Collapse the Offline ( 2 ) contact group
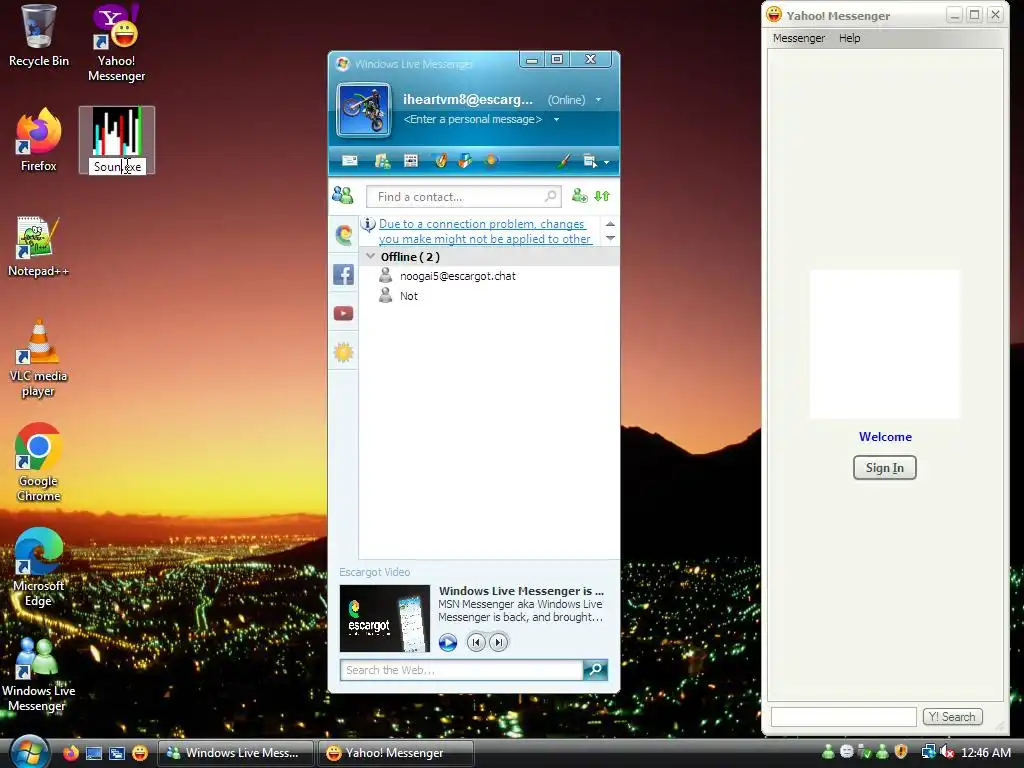Screen dimensions: 1024x768 [371, 257]
